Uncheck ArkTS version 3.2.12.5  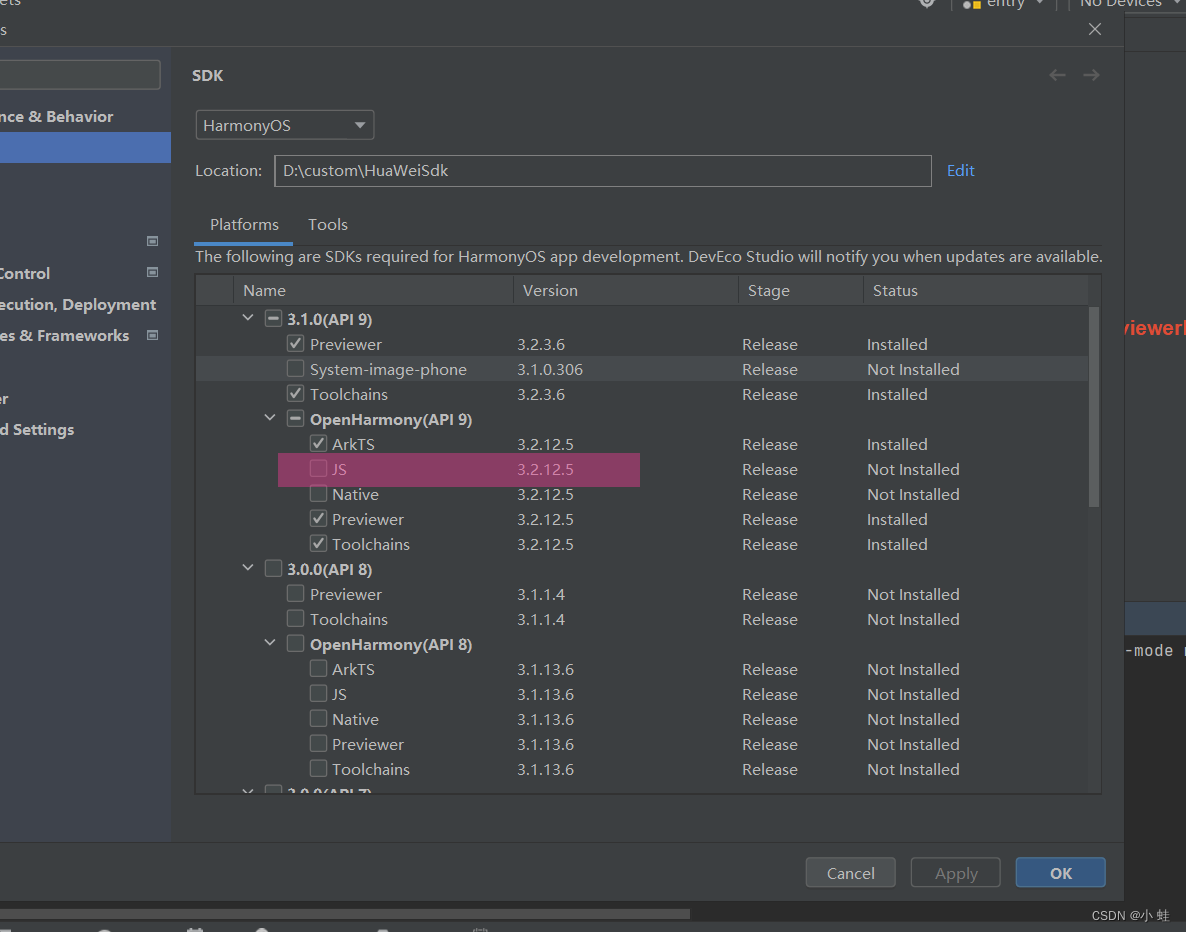318,443
